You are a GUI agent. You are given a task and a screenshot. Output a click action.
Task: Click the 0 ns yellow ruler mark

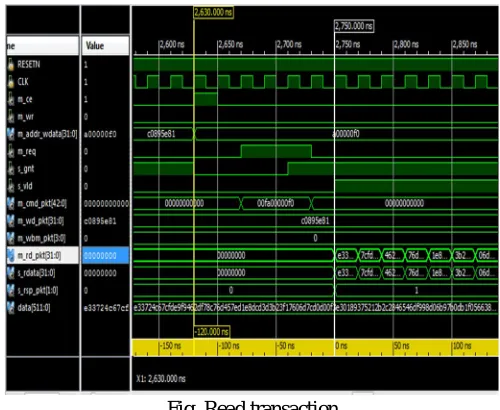(x=341, y=346)
